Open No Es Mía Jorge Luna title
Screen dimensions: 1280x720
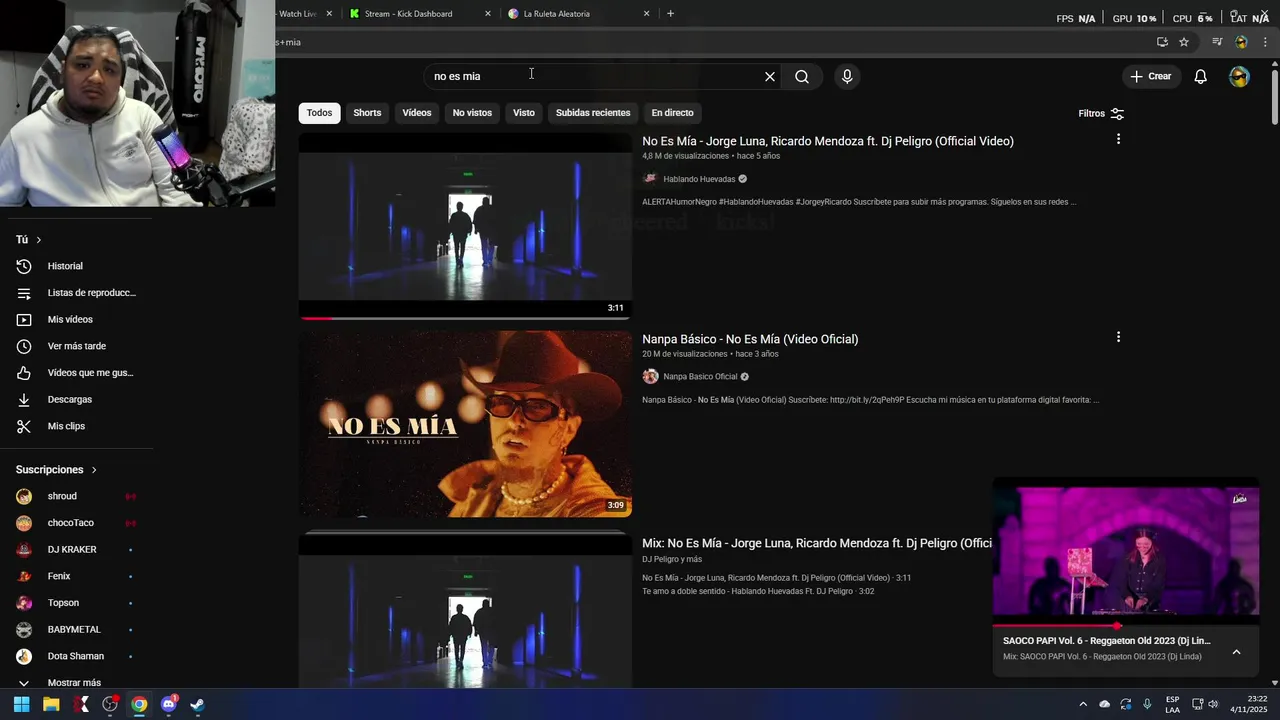click(x=828, y=141)
